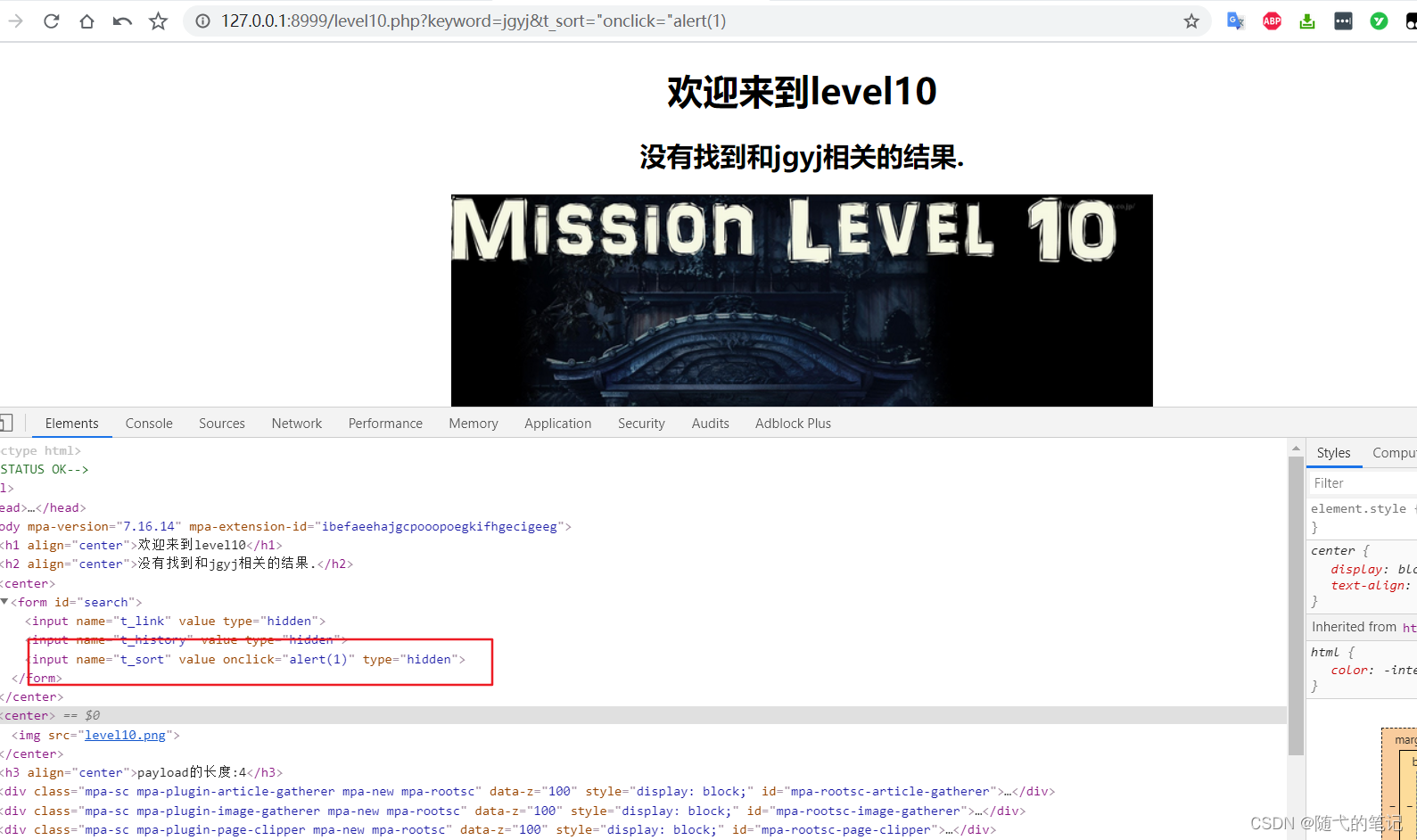Image resolution: width=1417 pixels, height=840 pixels.
Task: Select the input name="t_history" node
Action: [x=186, y=639]
